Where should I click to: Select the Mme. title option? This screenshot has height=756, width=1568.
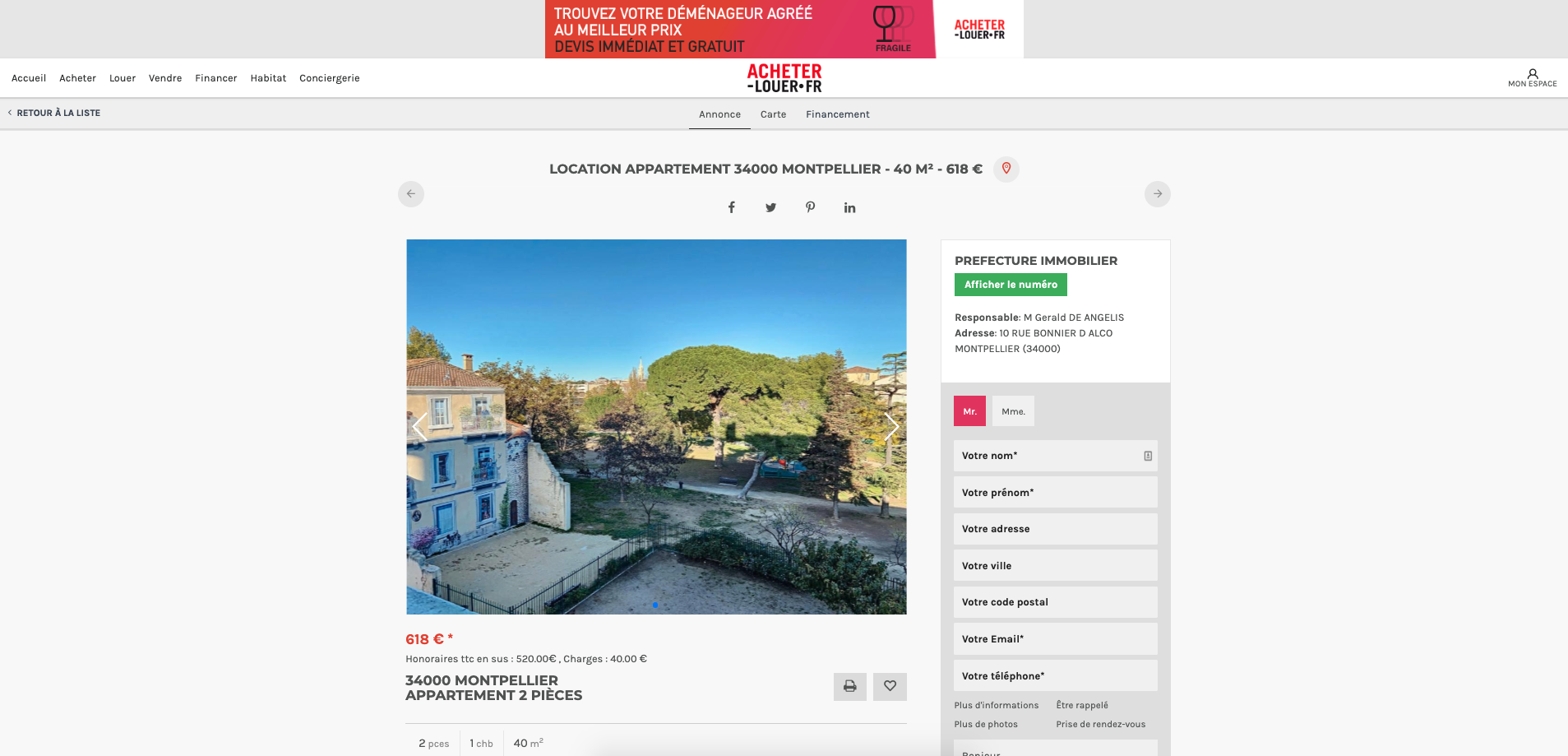click(x=1013, y=411)
